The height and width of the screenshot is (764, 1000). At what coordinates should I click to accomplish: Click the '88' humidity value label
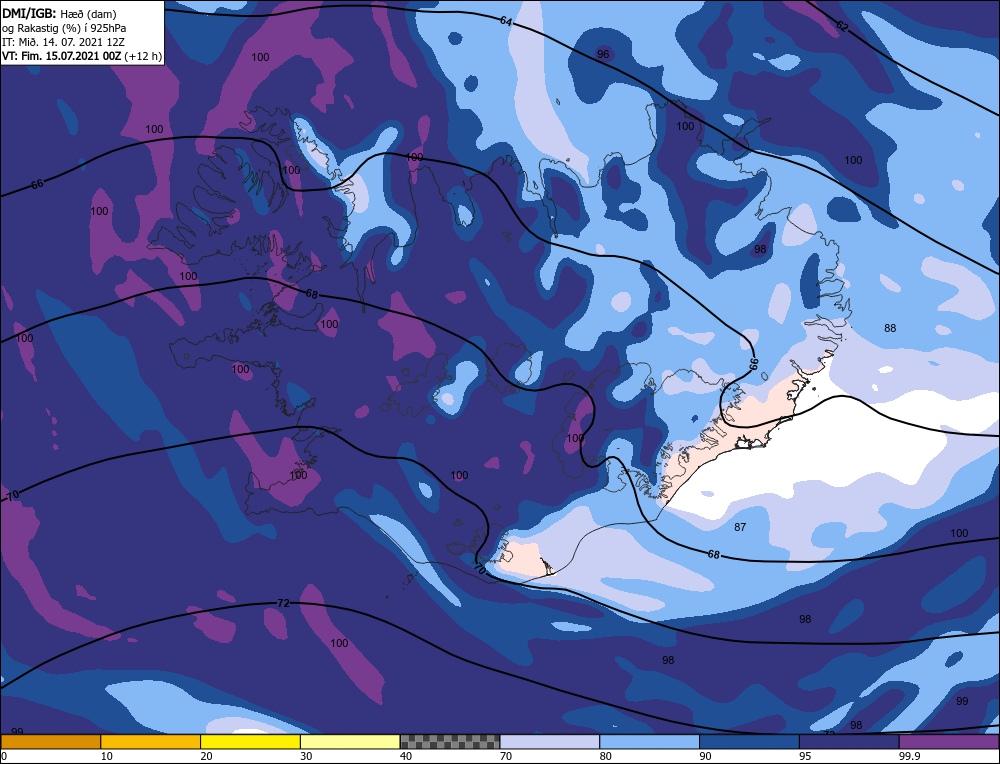click(890, 328)
